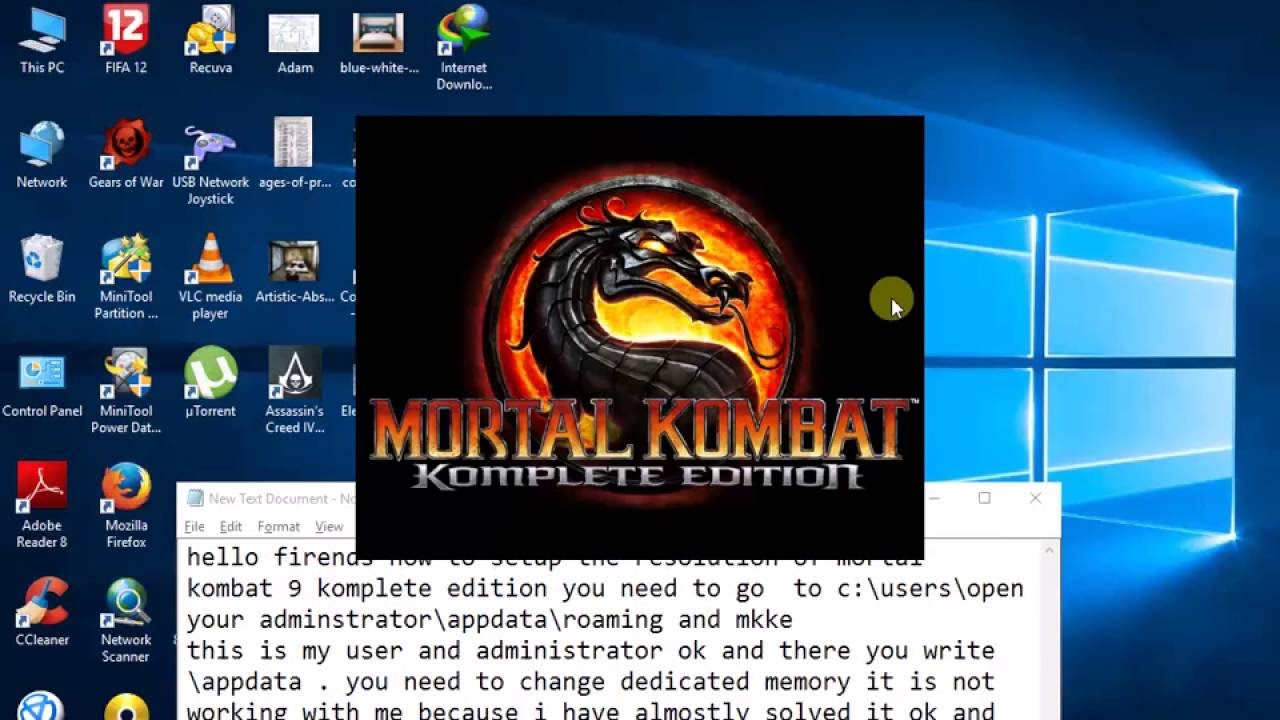
Task: Click the words "dedicated memory" in Notepad
Action: (x=735, y=682)
